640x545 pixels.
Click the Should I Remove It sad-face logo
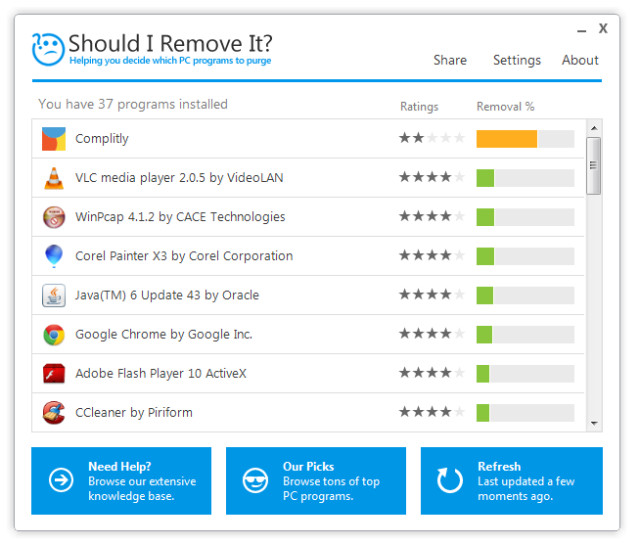pyautogui.click(x=48, y=49)
